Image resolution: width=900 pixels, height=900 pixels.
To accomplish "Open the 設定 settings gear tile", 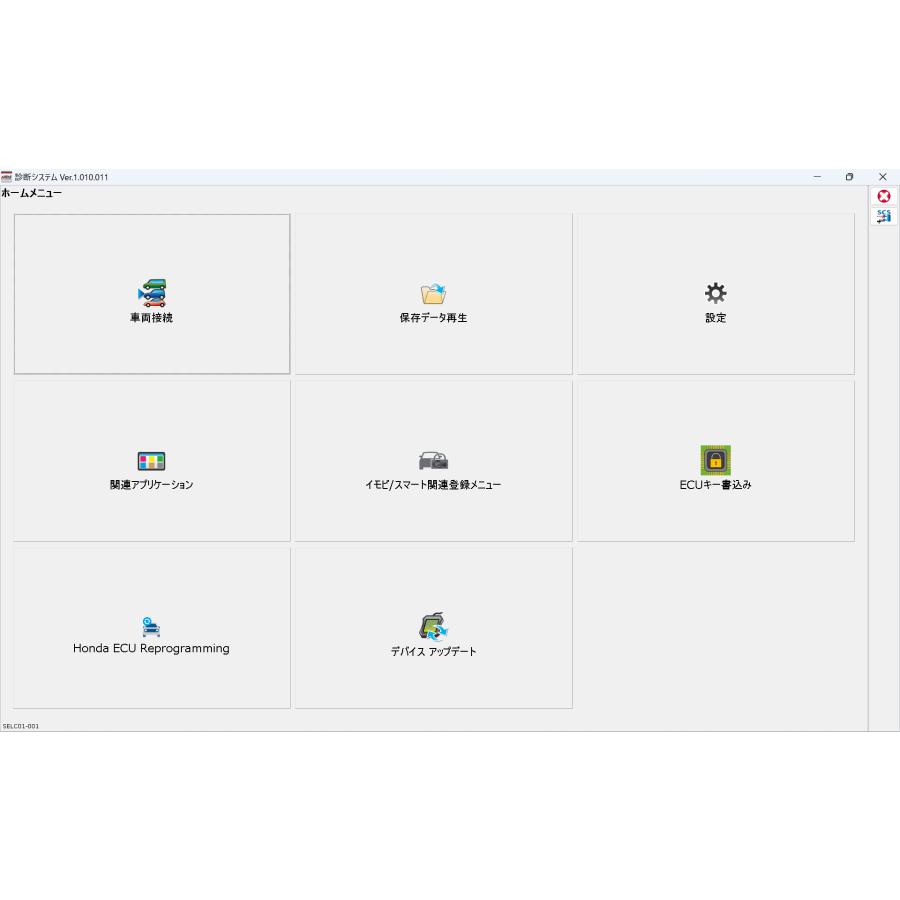I will (715, 294).
